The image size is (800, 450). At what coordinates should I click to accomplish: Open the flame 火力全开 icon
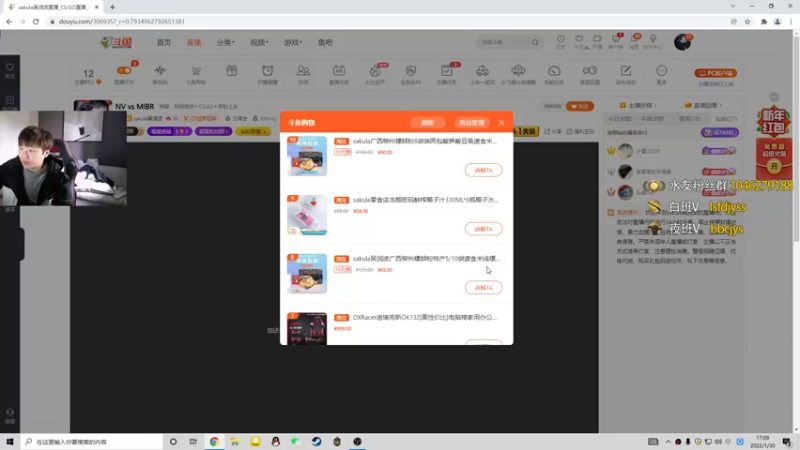(x=375, y=70)
